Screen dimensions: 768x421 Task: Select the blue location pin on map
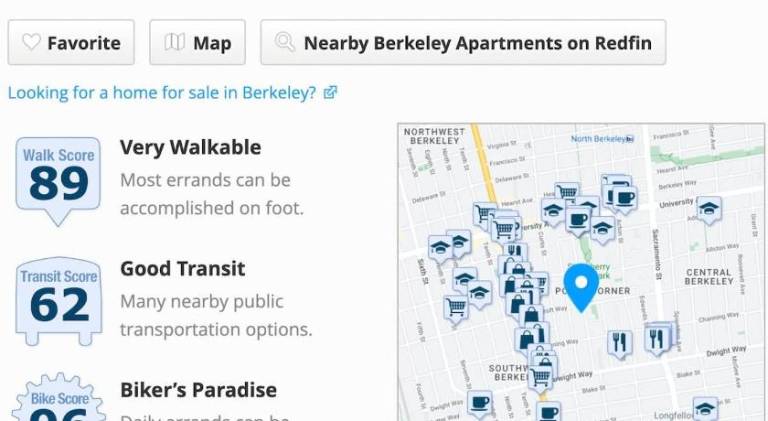click(x=579, y=286)
